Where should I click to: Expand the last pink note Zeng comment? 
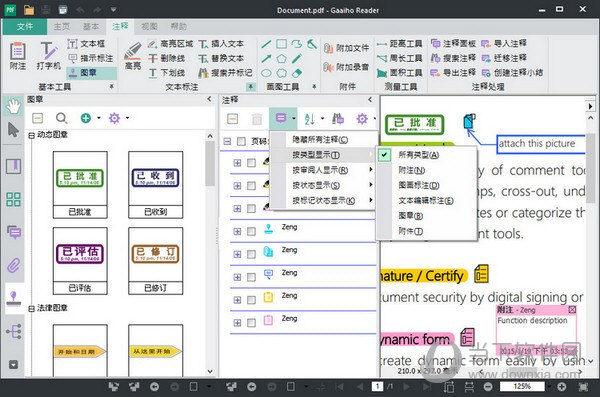point(237,323)
